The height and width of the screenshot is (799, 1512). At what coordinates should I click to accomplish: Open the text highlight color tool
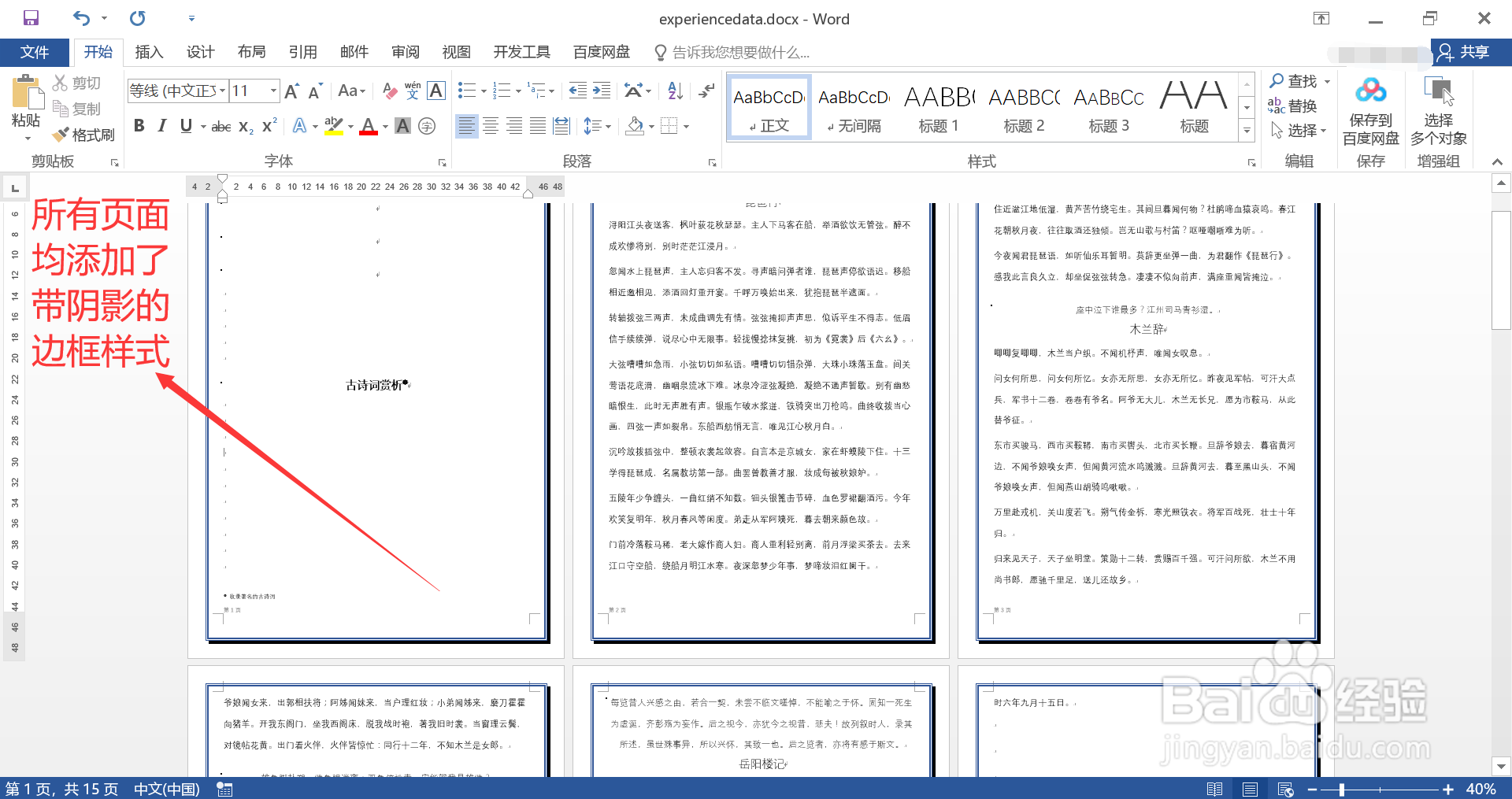coord(333,125)
